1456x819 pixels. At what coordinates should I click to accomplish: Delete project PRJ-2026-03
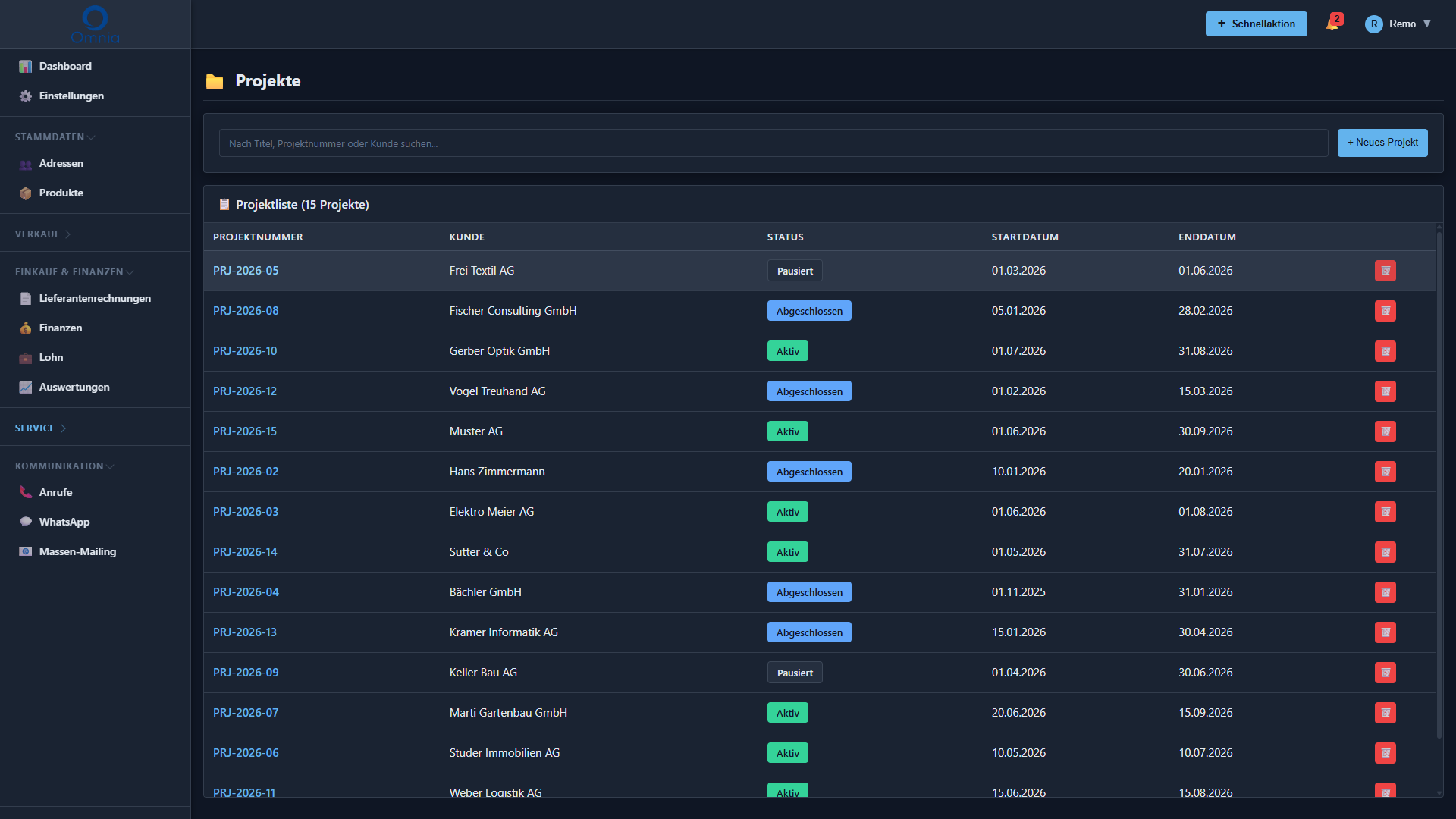pyautogui.click(x=1385, y=512)
